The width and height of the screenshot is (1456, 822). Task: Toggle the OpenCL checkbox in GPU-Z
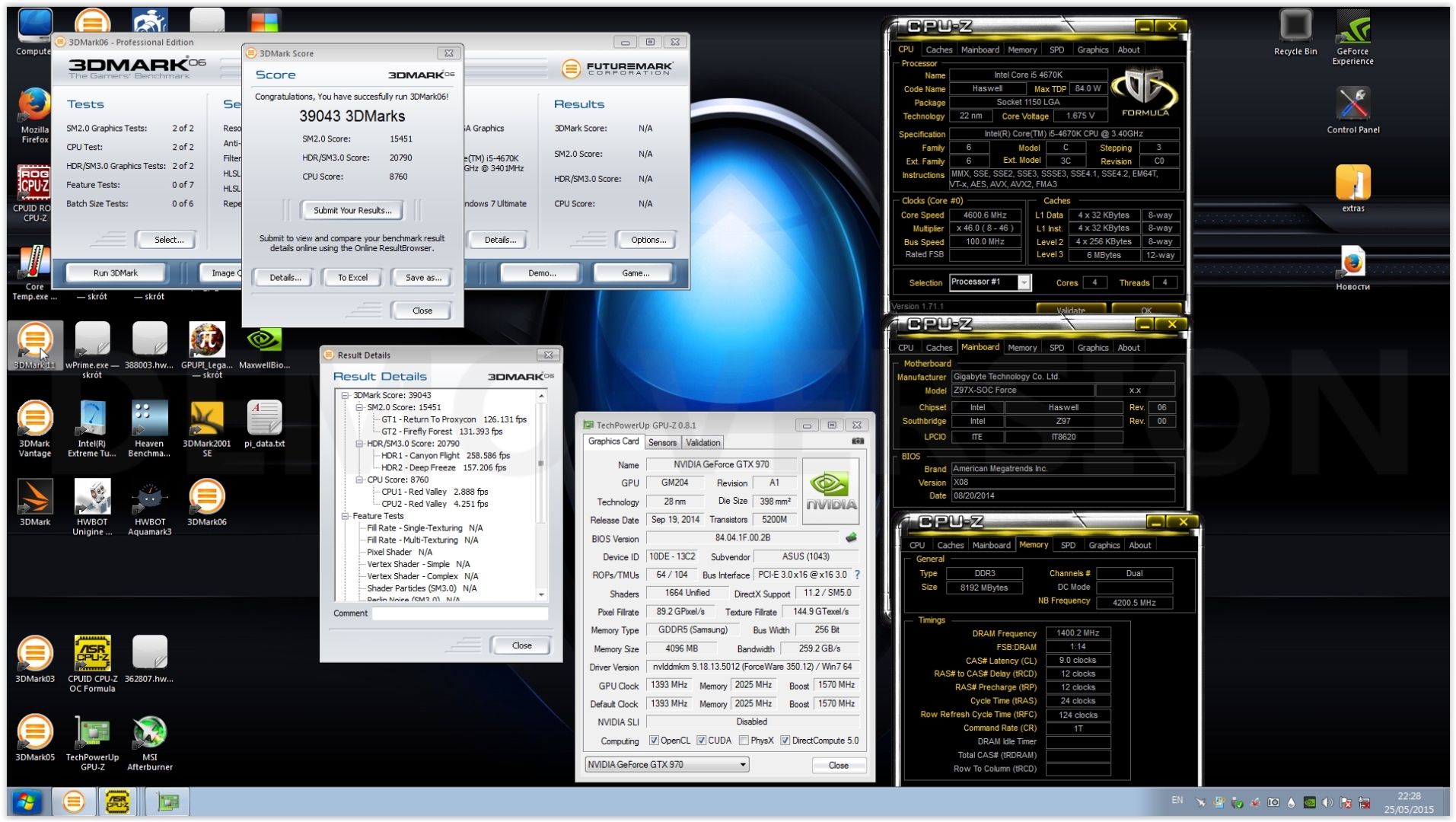tap(654, 741)
